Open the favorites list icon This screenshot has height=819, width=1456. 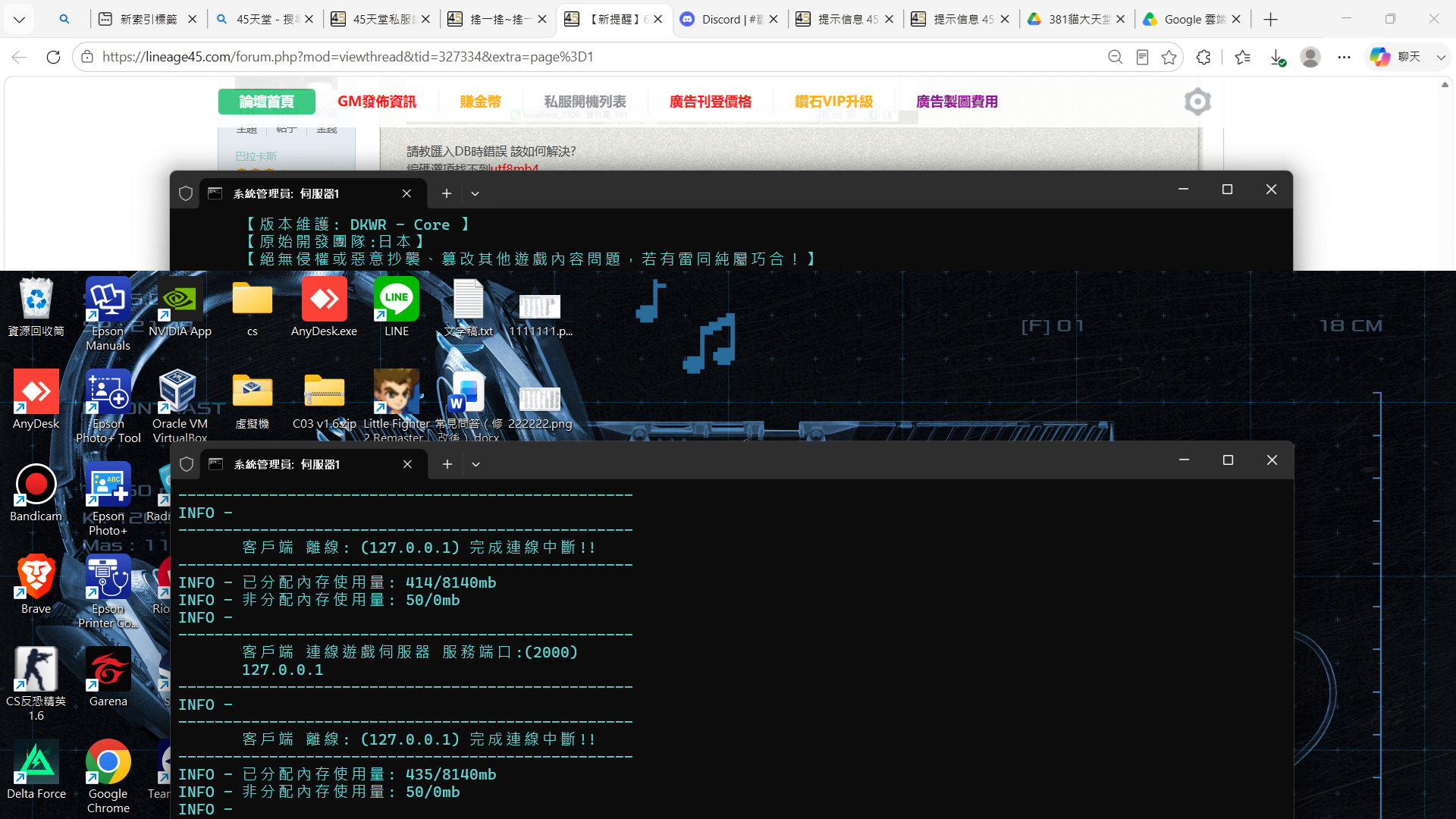[1242, 57]
